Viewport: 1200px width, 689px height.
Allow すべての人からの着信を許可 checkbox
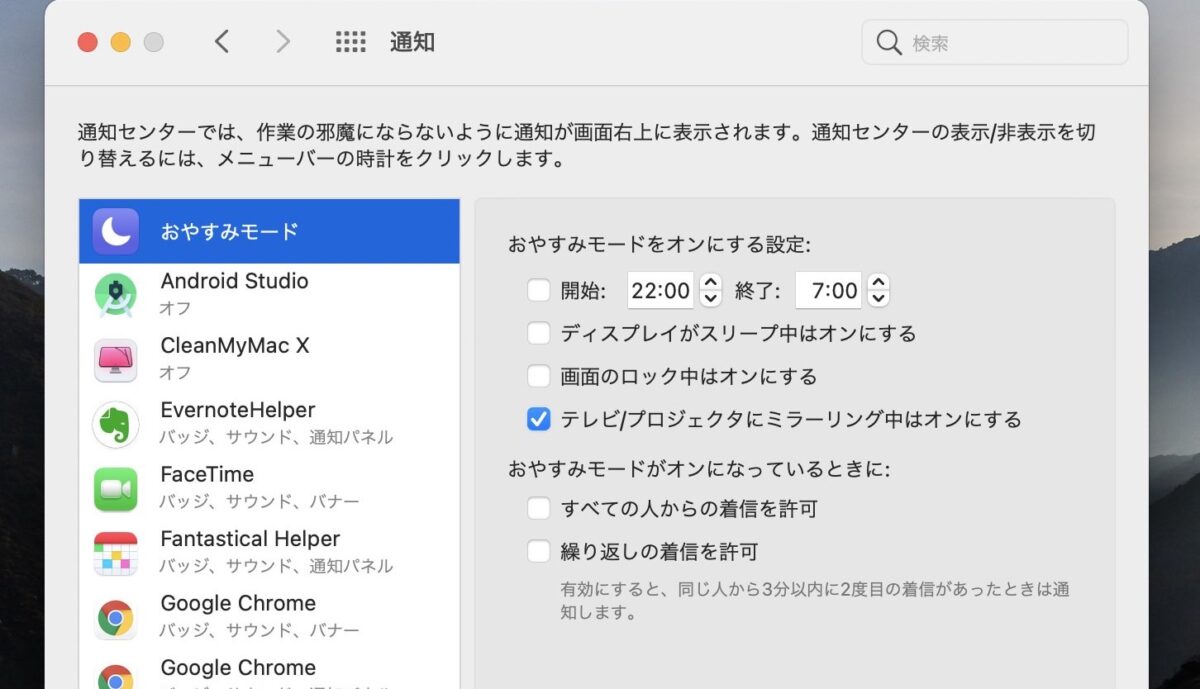coord(539,509)
